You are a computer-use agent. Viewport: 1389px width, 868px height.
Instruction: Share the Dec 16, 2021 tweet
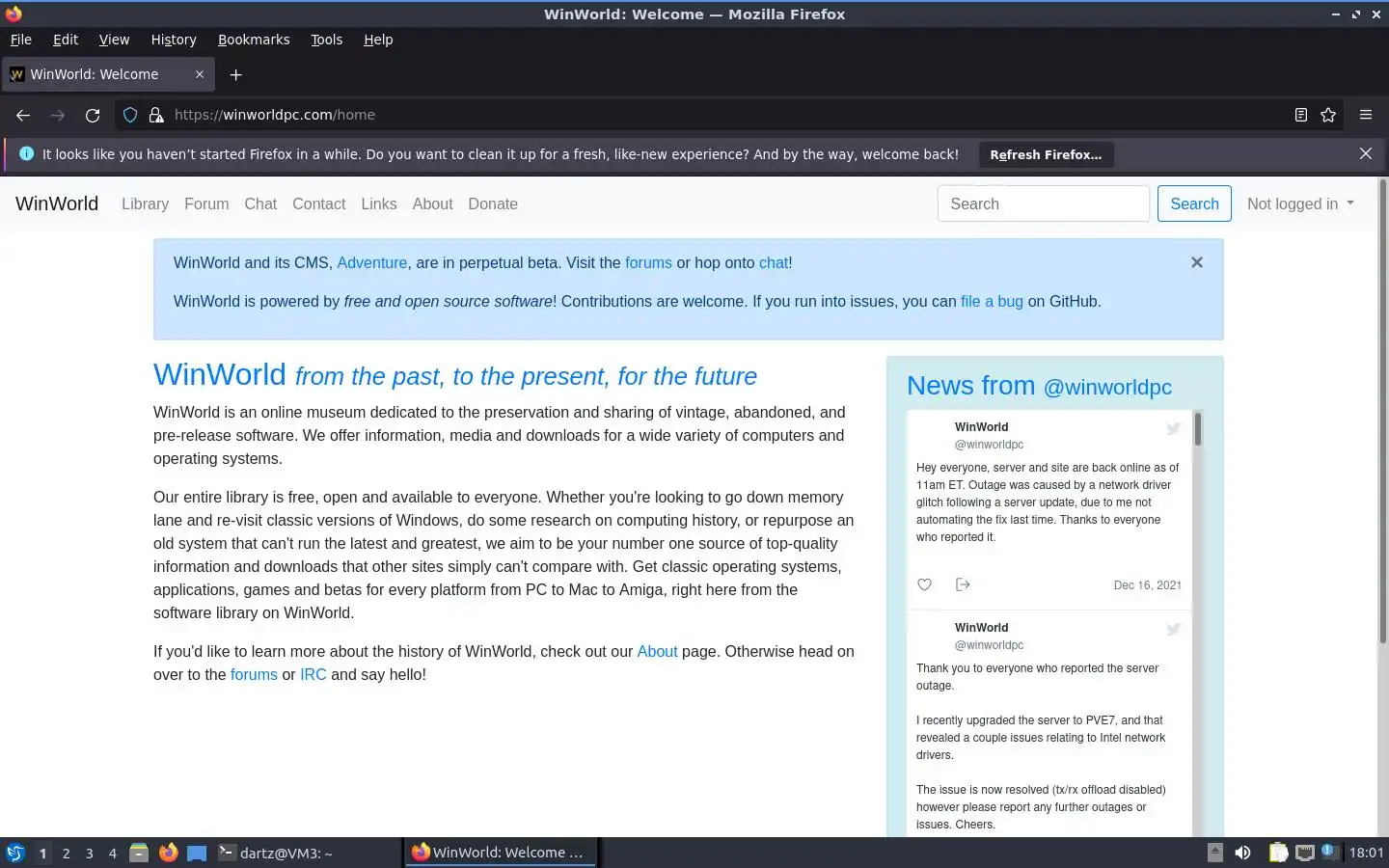coord(963,584)
